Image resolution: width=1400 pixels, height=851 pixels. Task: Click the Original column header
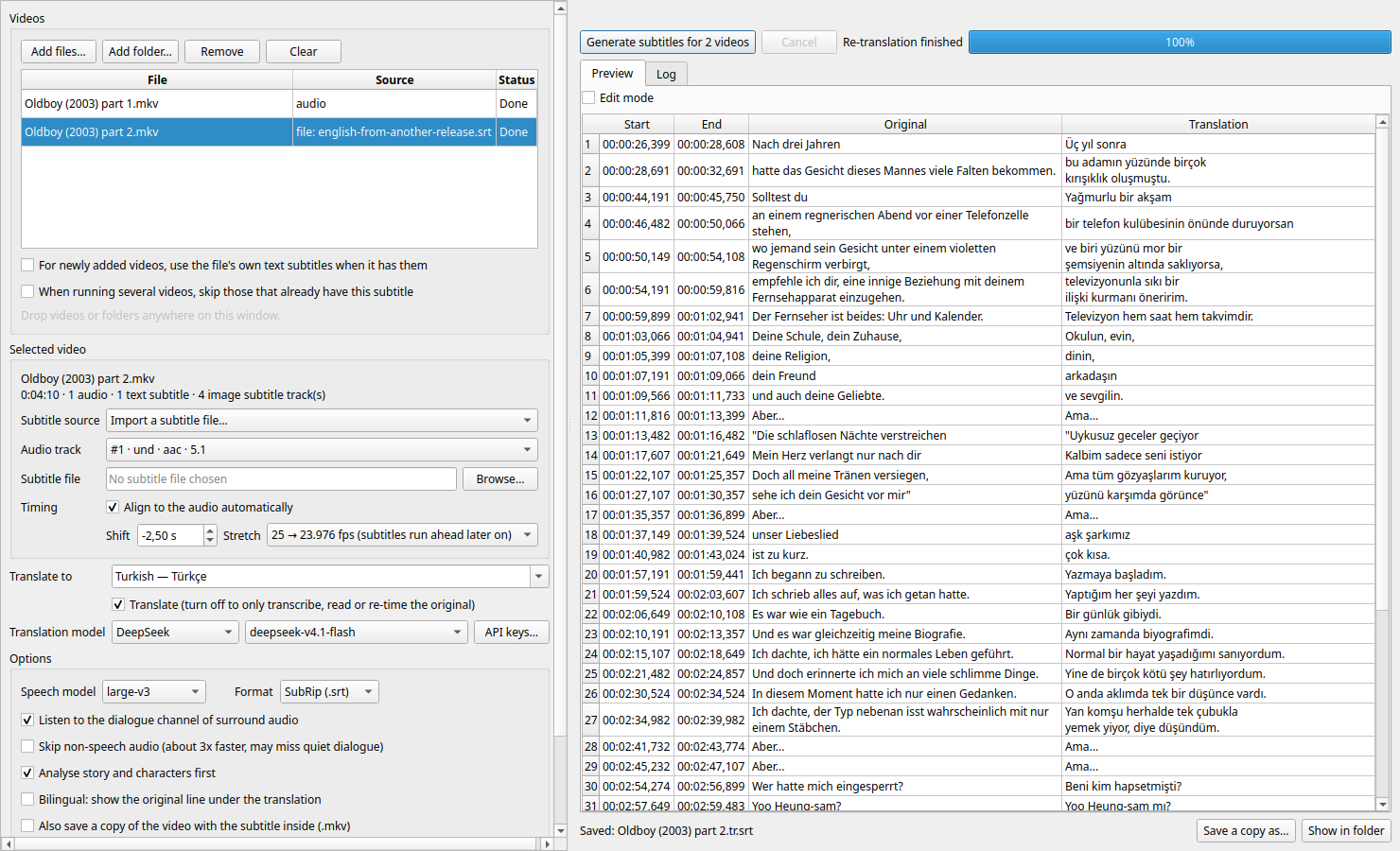click(x=905, y=124)
